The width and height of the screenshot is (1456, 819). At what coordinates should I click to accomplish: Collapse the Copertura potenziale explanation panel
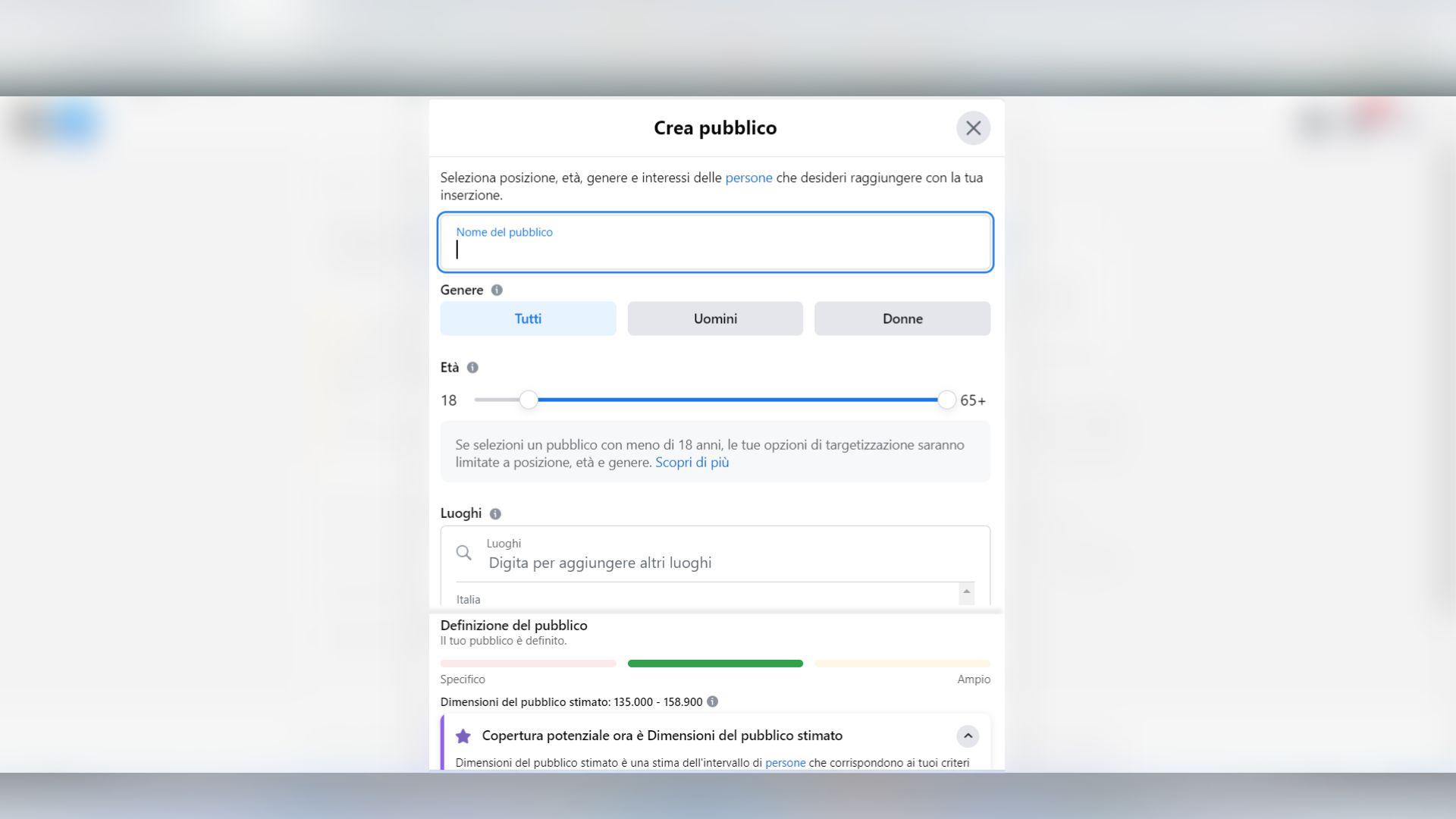(966, 735)
